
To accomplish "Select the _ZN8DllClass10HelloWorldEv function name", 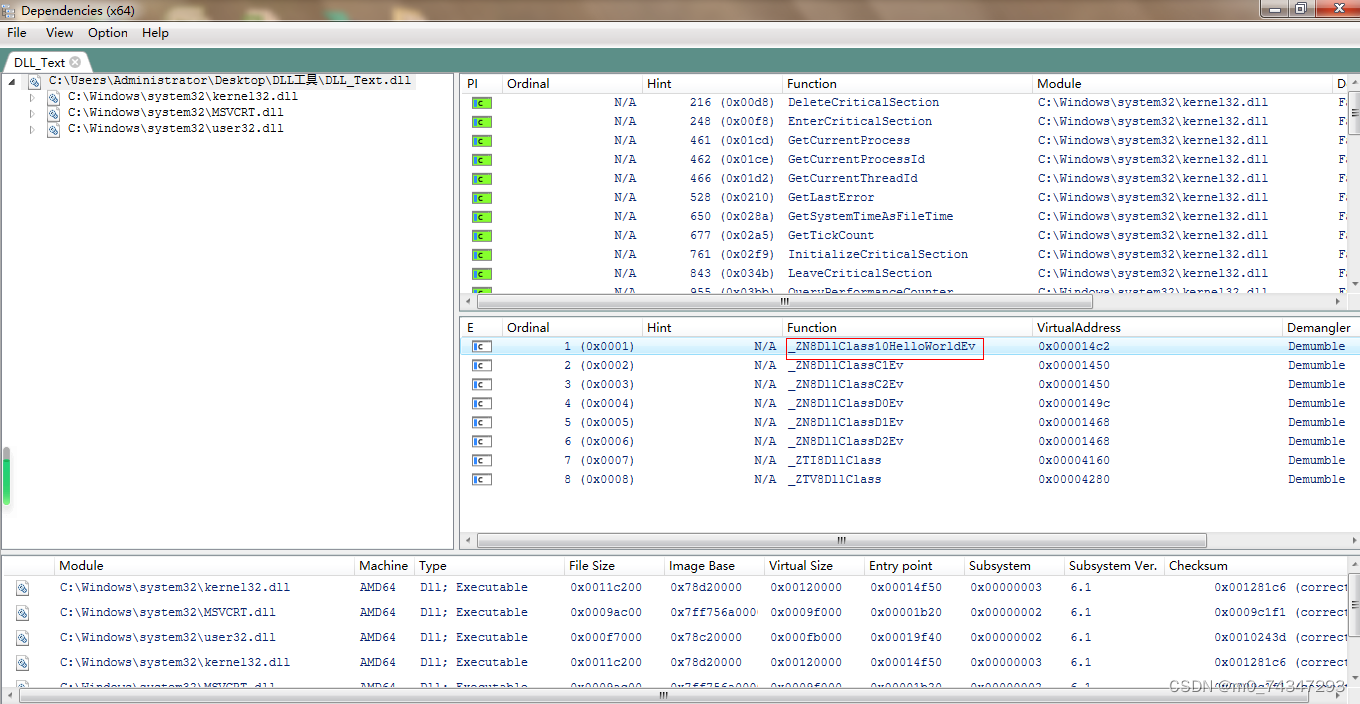I will coord(883,347).
